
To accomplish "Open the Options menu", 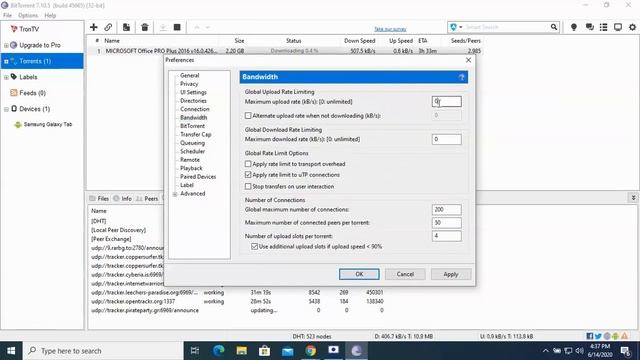I will pyautogui.click(x=28, y=15).
